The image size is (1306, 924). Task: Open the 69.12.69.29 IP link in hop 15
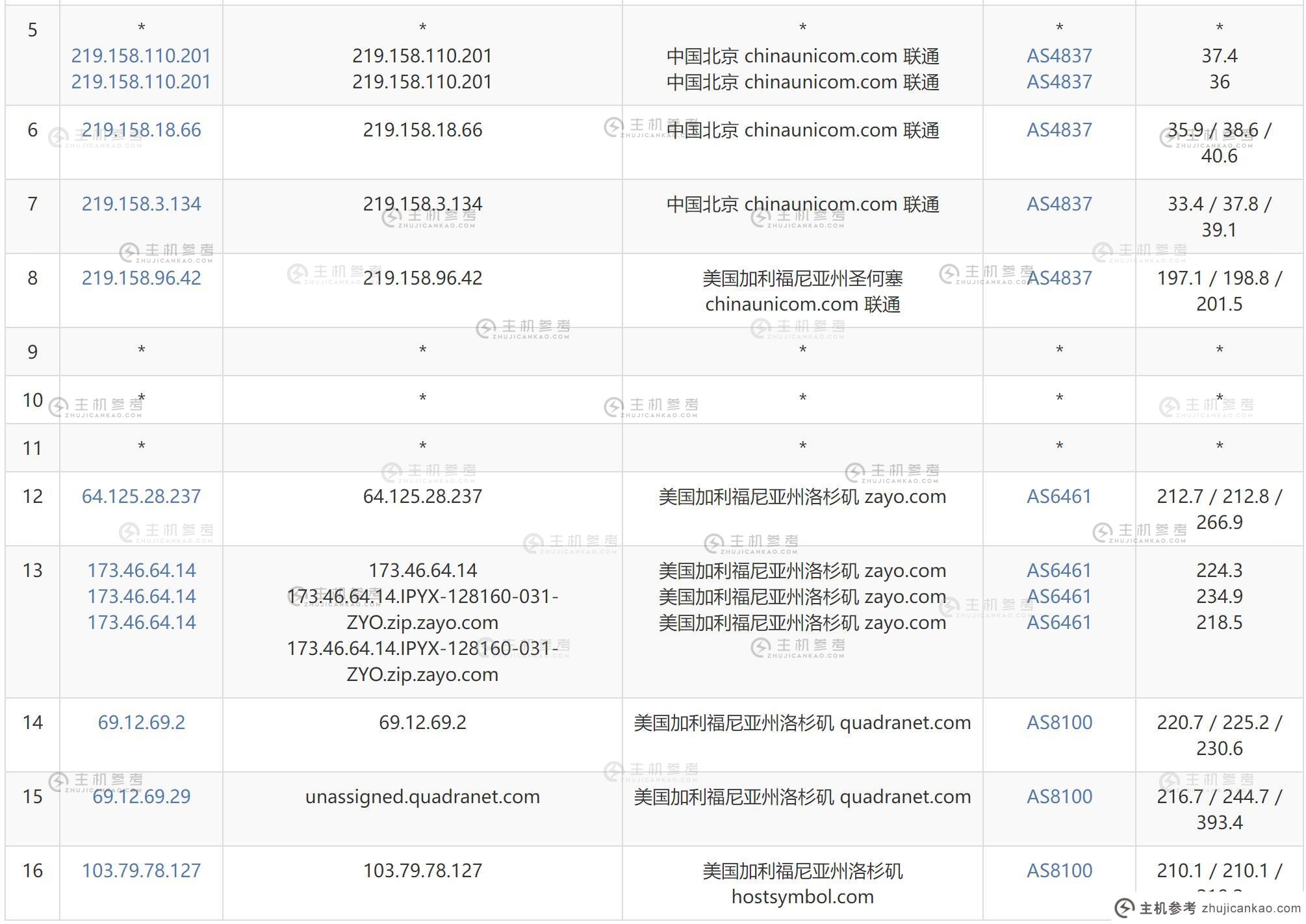click(x=141, y=797)
